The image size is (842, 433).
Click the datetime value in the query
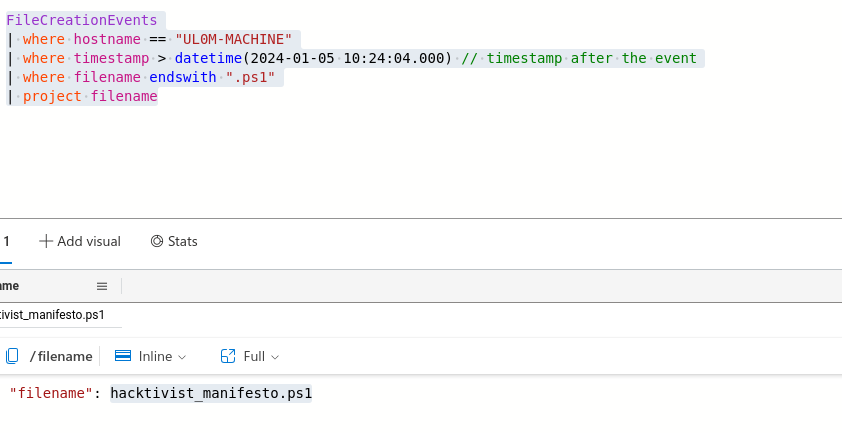coord(313,58)
